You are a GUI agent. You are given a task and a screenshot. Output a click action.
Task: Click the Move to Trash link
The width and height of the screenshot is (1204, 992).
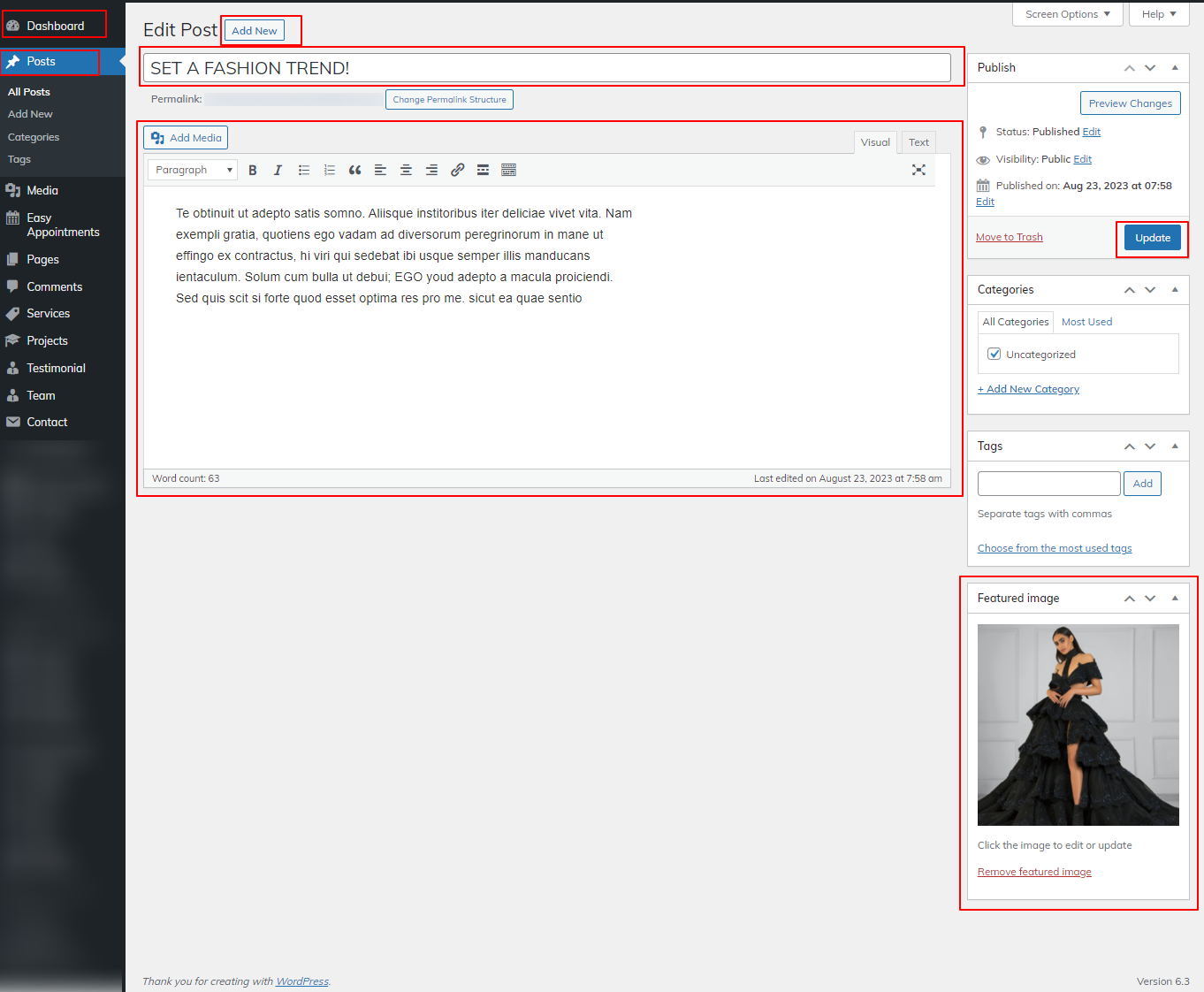point(1009,237)
